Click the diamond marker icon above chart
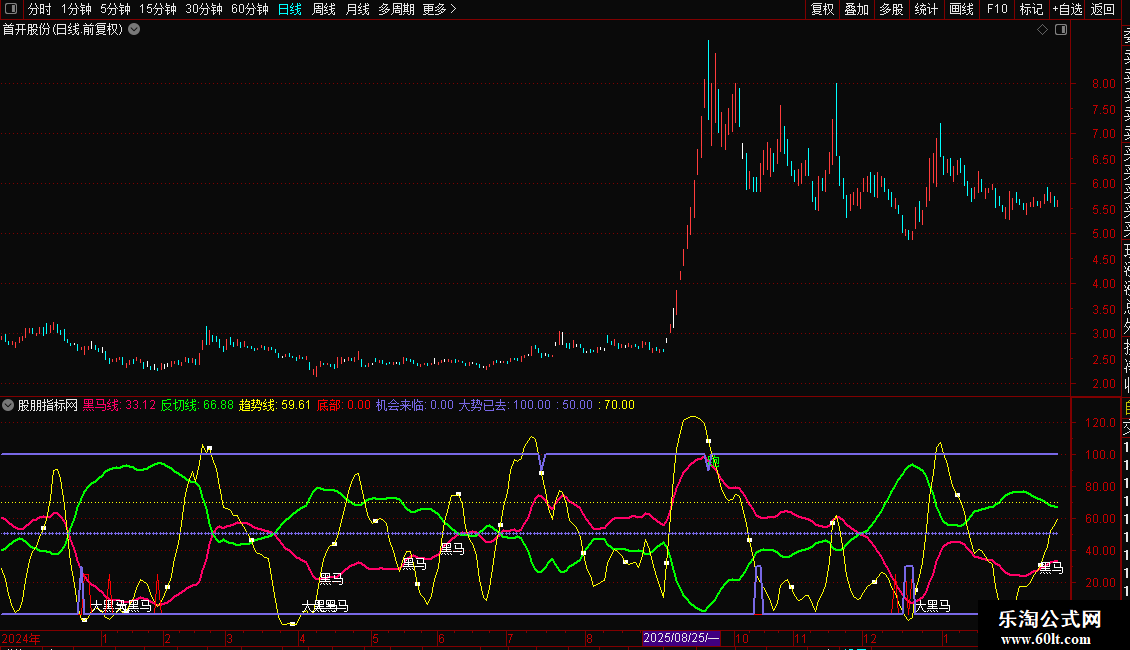This screenshot has height=650, width=1130. coord(1042,30)
